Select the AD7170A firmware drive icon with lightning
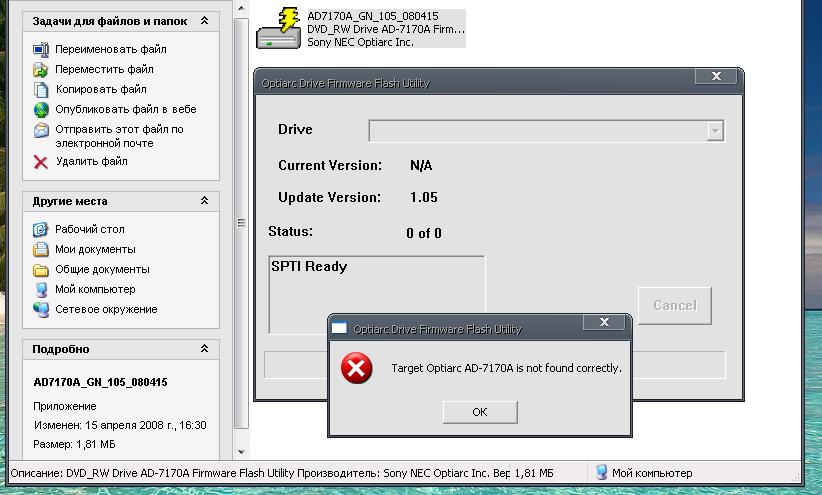822x495 pixels. click(x=277, y=29)
